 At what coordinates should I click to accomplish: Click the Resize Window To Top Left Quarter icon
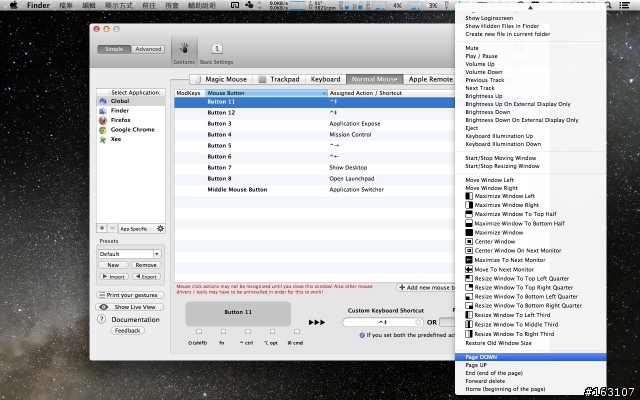pyautogui.click(x=469, y=278)
